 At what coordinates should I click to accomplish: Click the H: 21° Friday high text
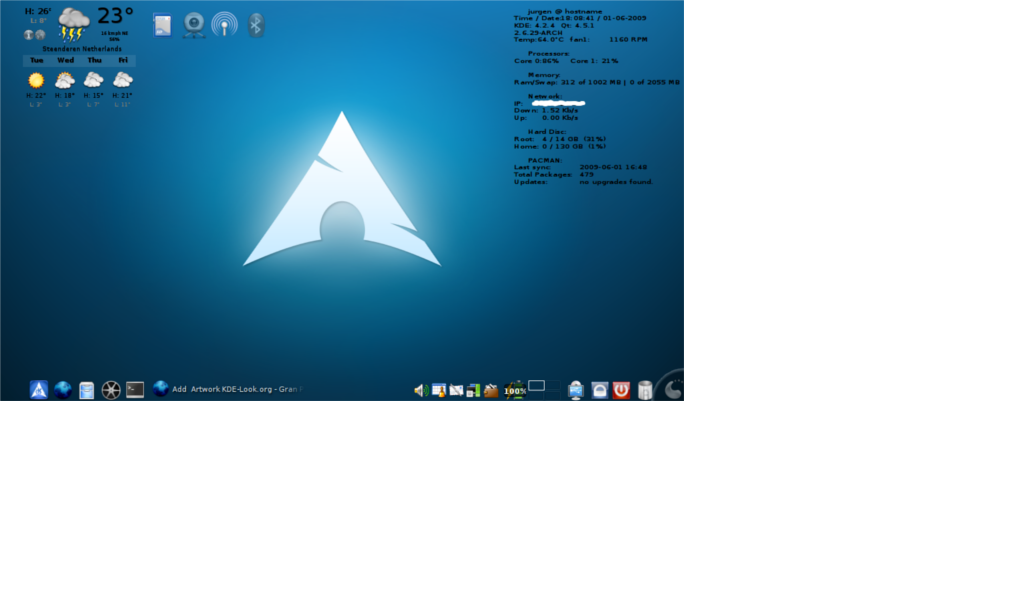[122, 95]
